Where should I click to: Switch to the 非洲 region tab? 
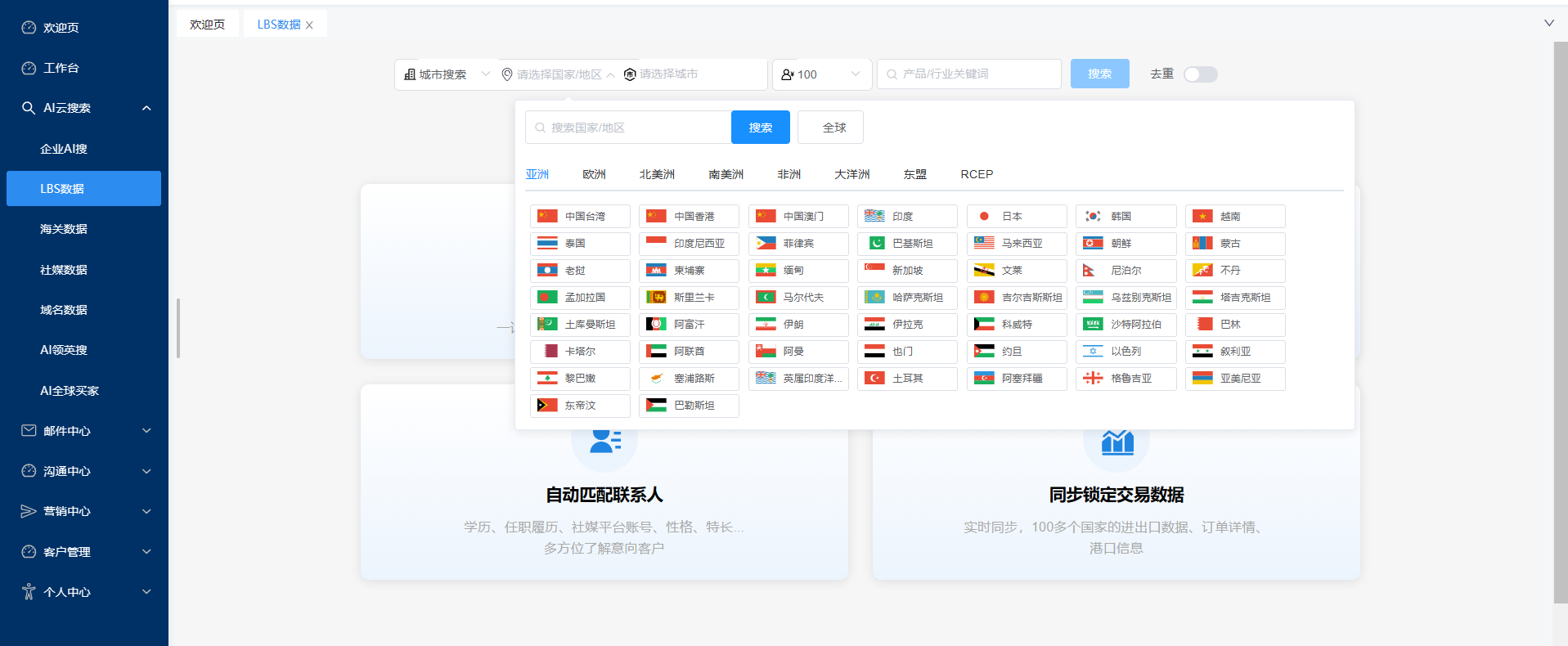(788, 174)
